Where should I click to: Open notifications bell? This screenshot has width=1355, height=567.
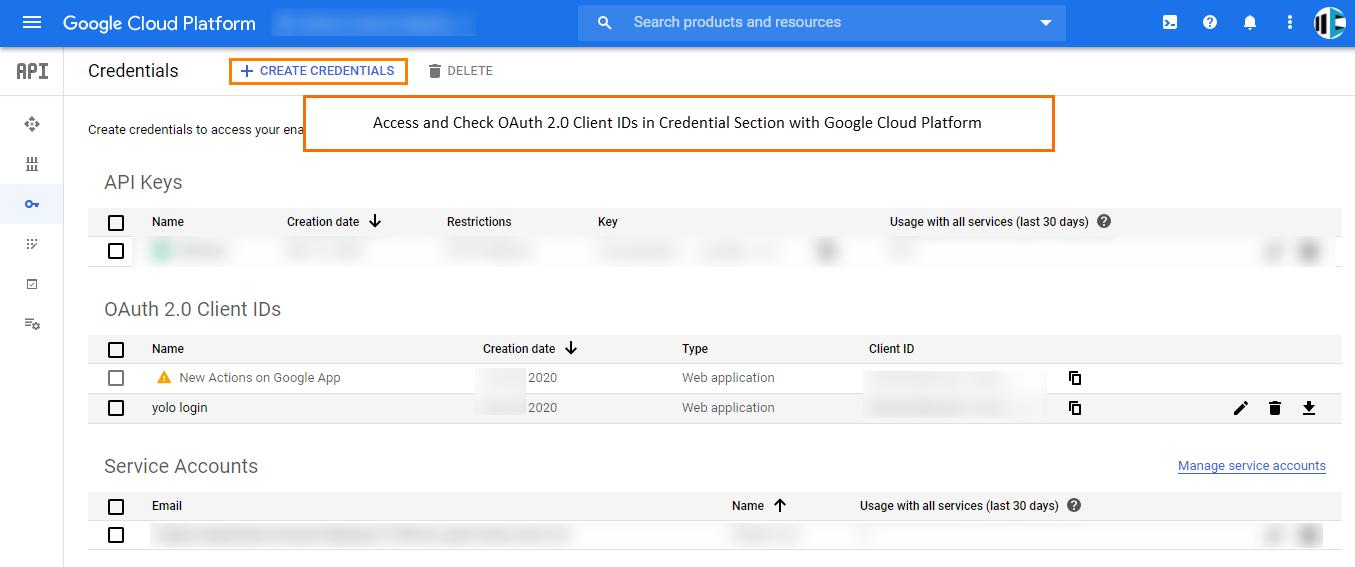click(x=1250, y=22)
